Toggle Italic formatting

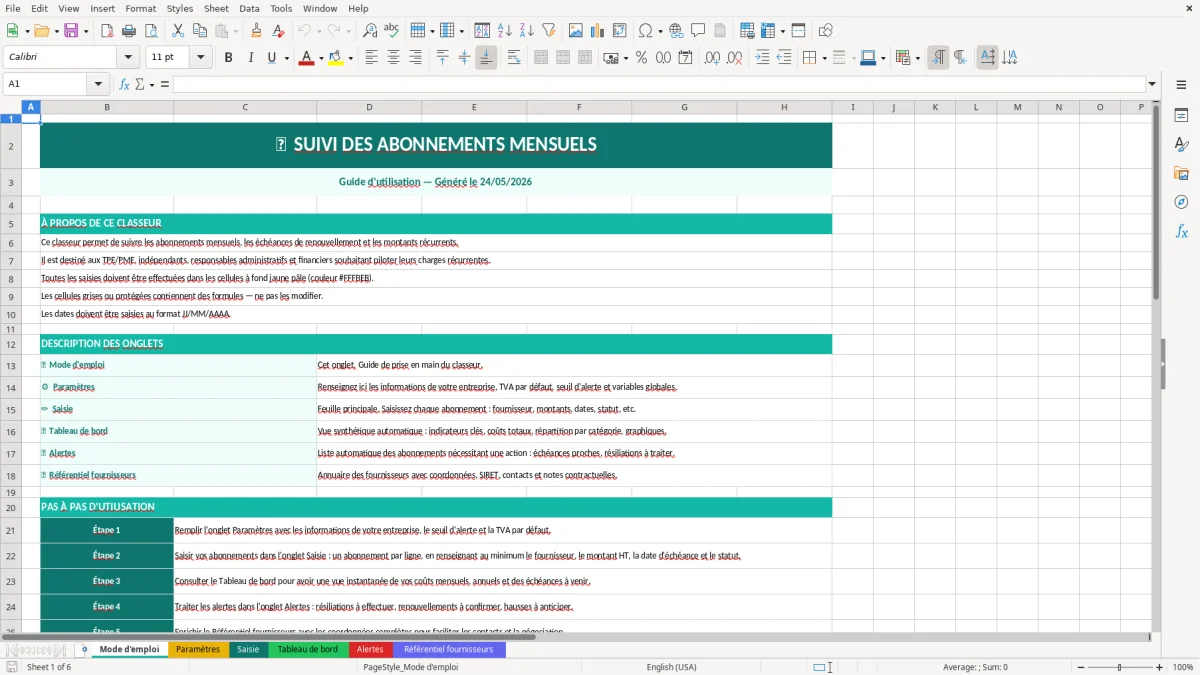pyautogui.click(x=250, y=58)
